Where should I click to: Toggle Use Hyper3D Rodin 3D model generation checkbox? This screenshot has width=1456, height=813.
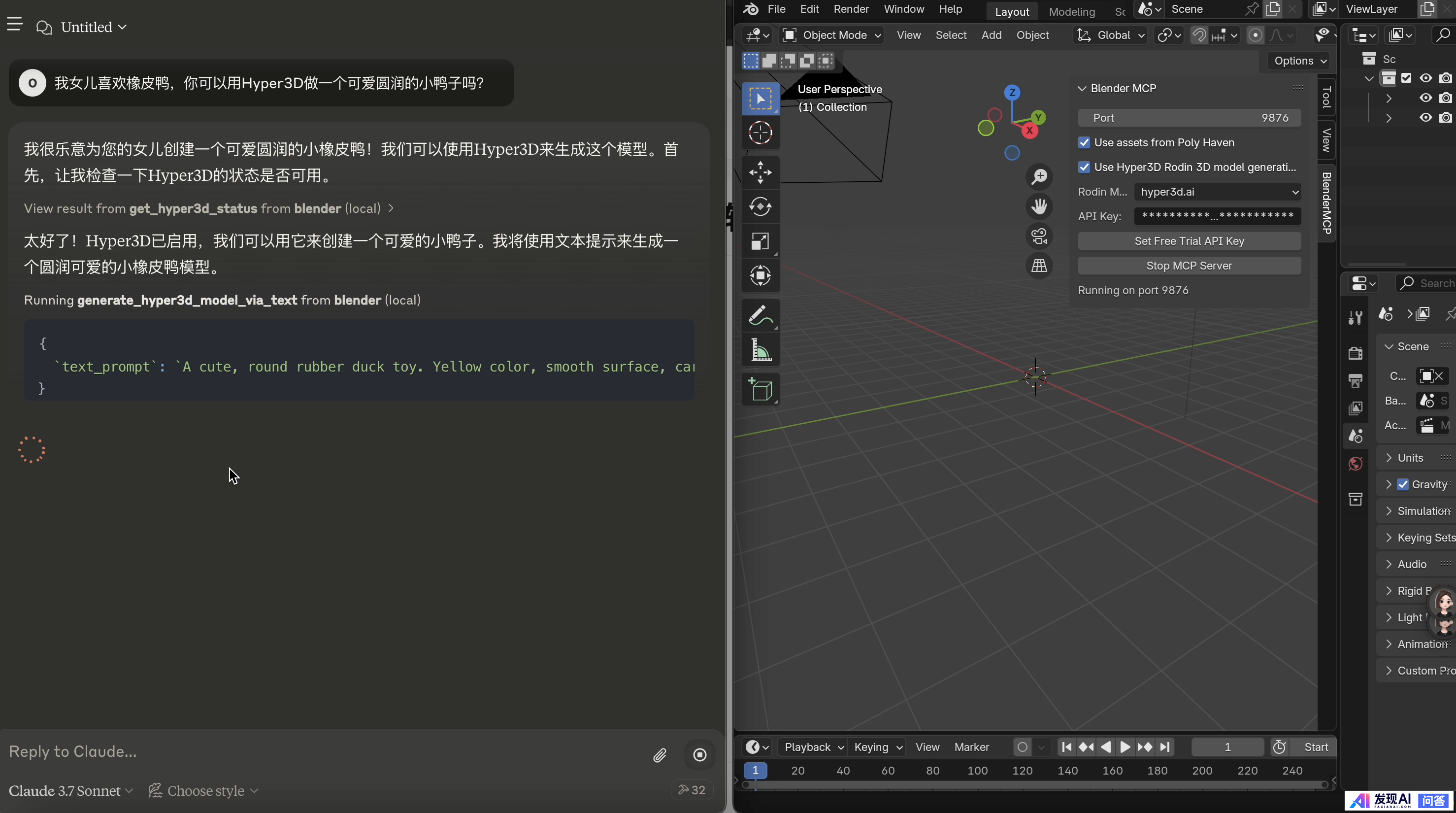click(x=1084, y=167)
